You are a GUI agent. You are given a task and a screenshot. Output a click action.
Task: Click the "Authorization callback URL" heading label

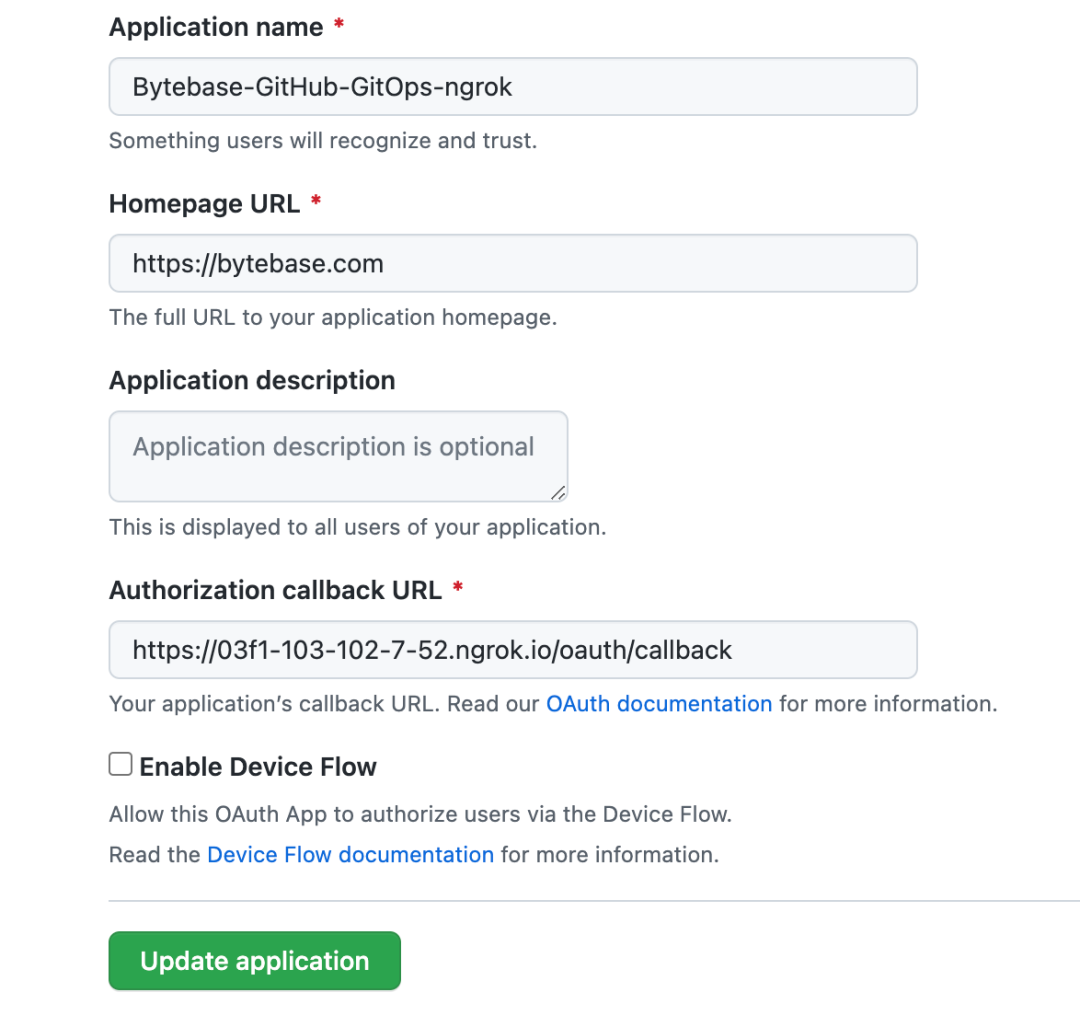tap(275, 590)
